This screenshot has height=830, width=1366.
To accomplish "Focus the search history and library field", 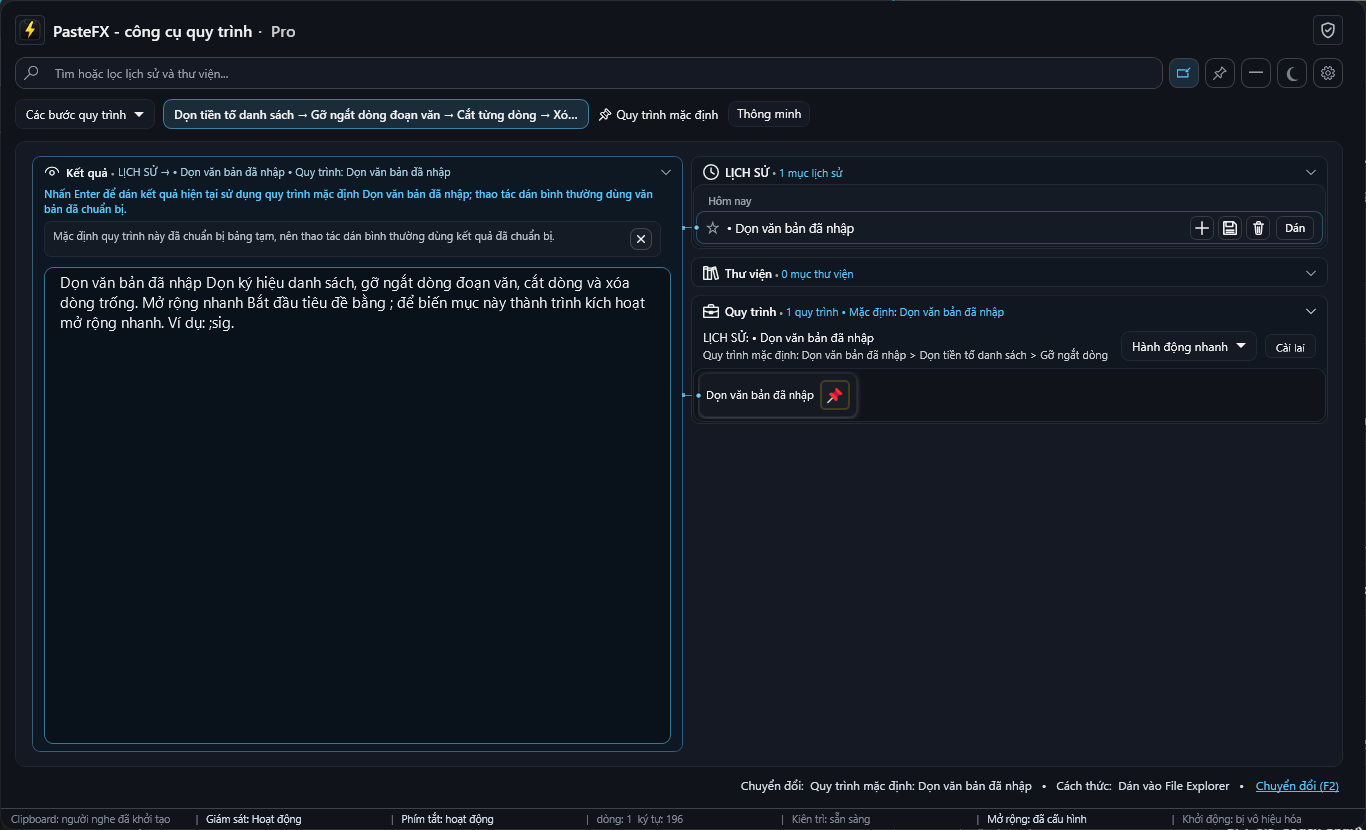I will pos(588,73).
